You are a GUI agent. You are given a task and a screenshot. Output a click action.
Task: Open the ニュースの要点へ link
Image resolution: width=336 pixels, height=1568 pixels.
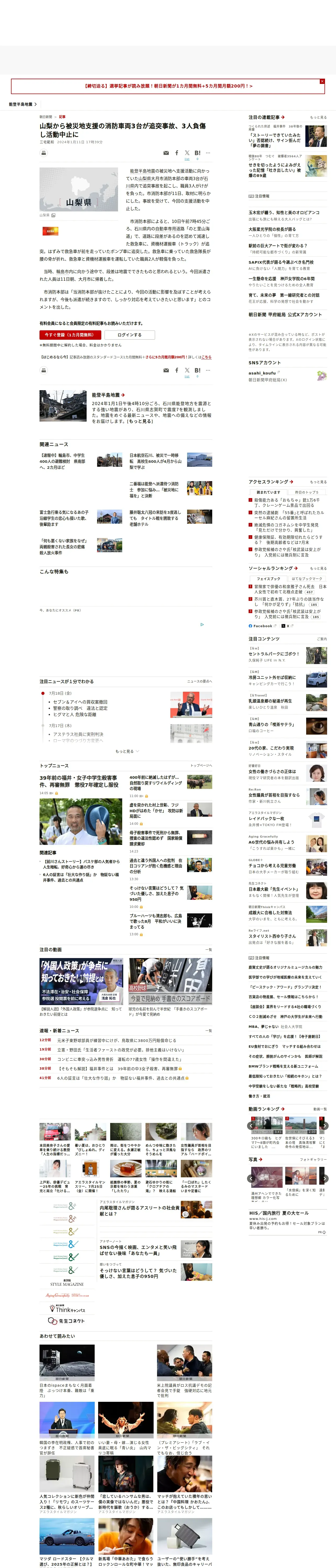(199, 681)
